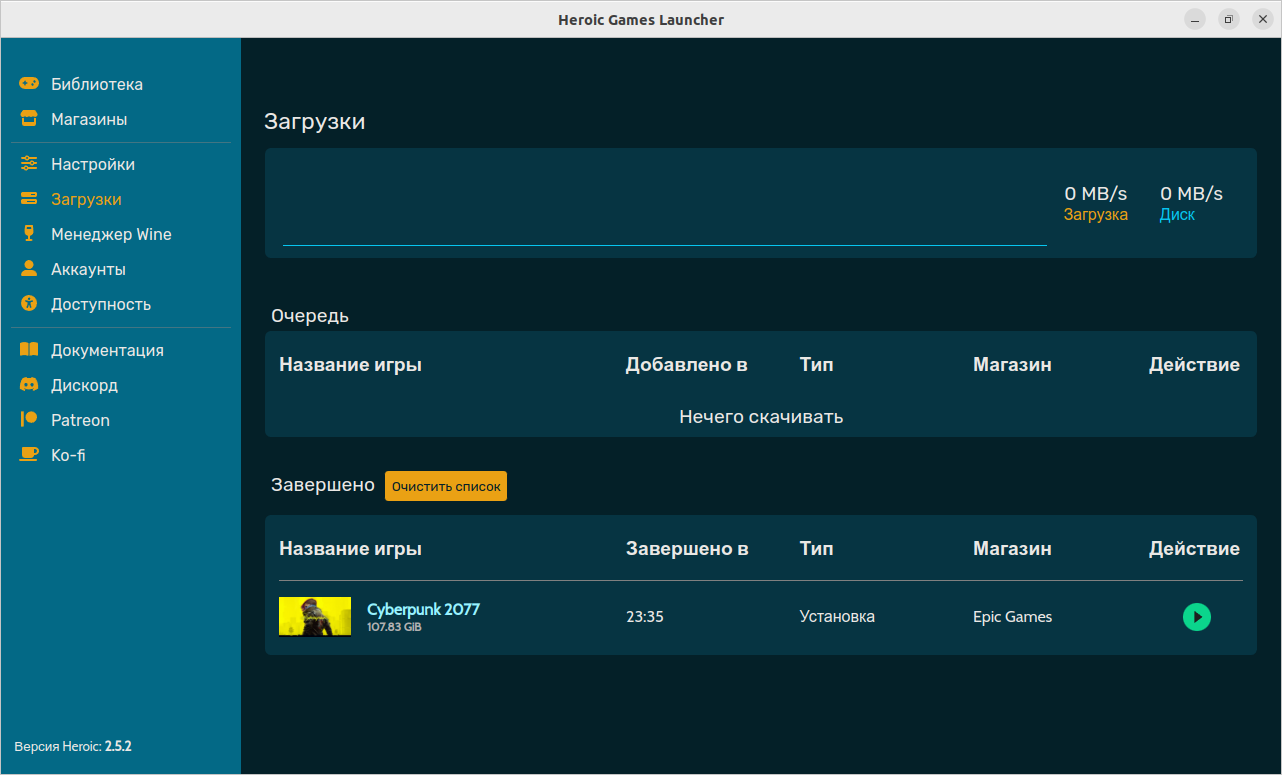Viewport: 1282px width, 775px height.
Task: Click the Settings sliders icon
Action: 29,164
